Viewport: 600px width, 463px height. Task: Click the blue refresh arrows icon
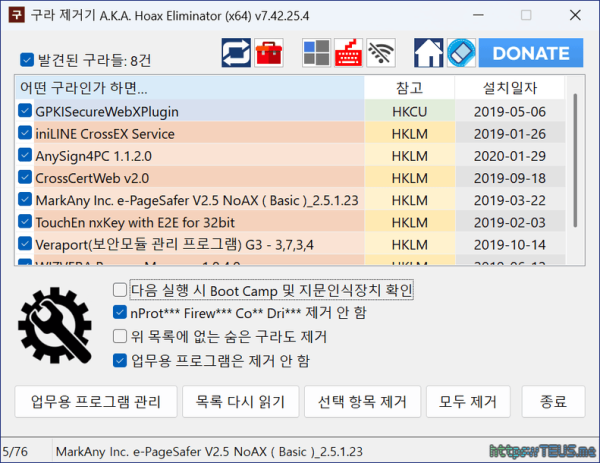(x=237, y=52)
